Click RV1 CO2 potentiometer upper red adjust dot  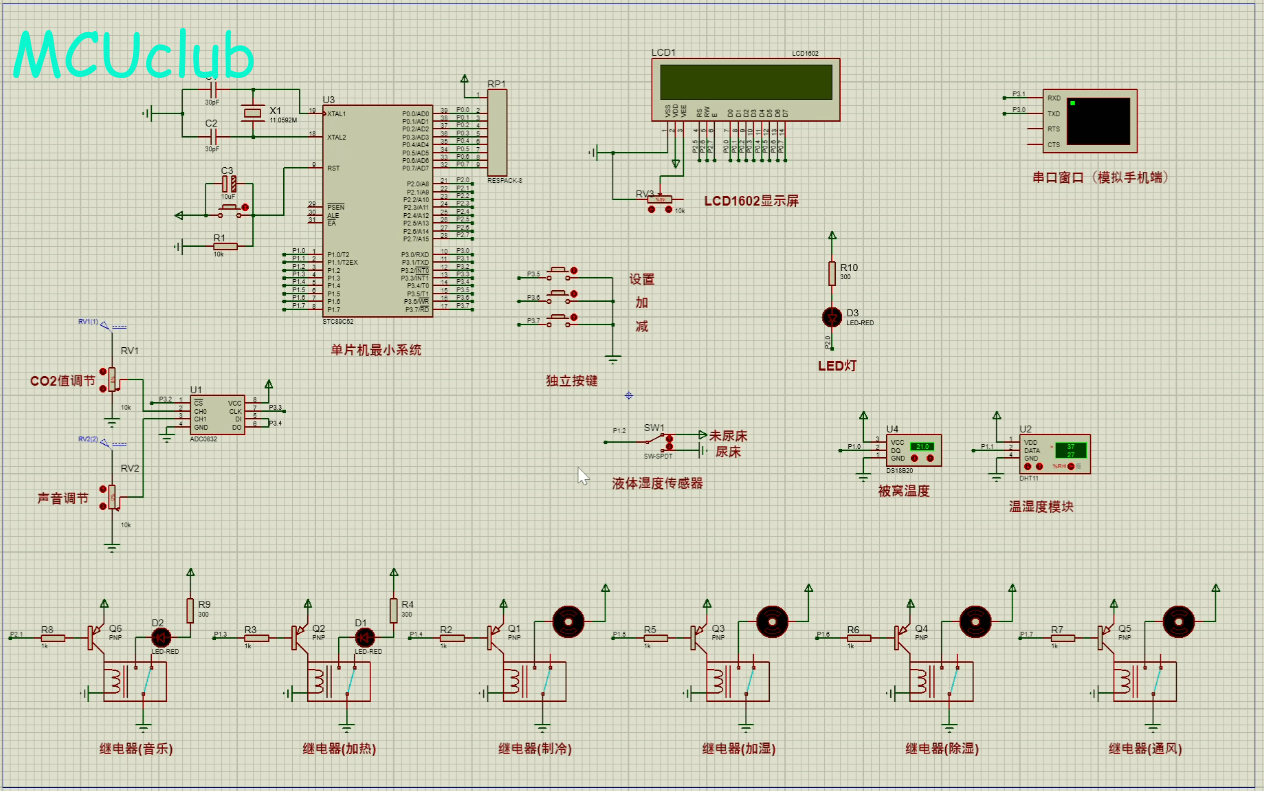pos(103,372)
